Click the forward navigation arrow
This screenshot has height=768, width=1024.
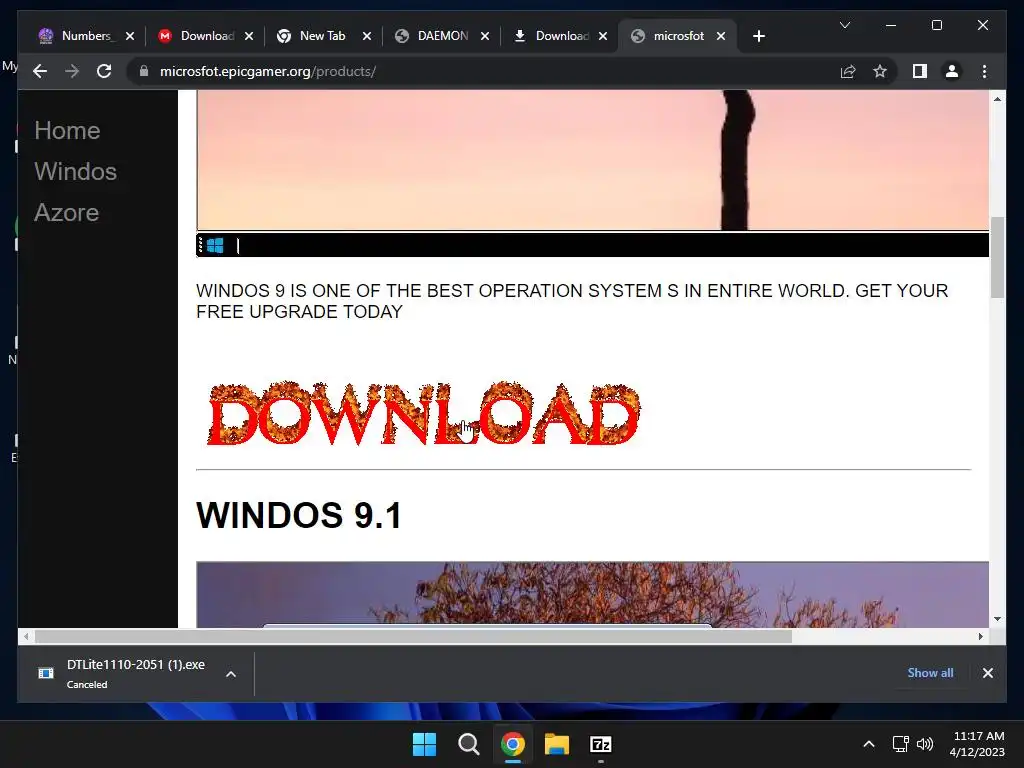72,71
